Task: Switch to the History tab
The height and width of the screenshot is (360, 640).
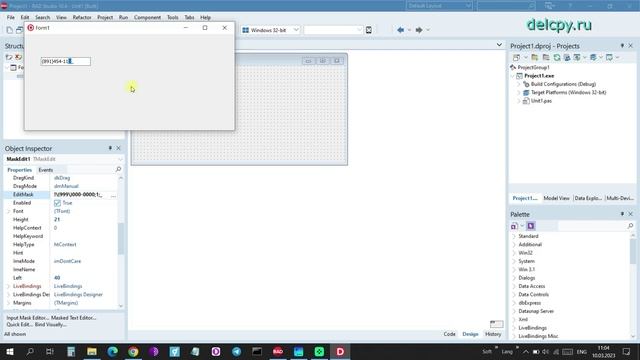Action: (493, 334)
